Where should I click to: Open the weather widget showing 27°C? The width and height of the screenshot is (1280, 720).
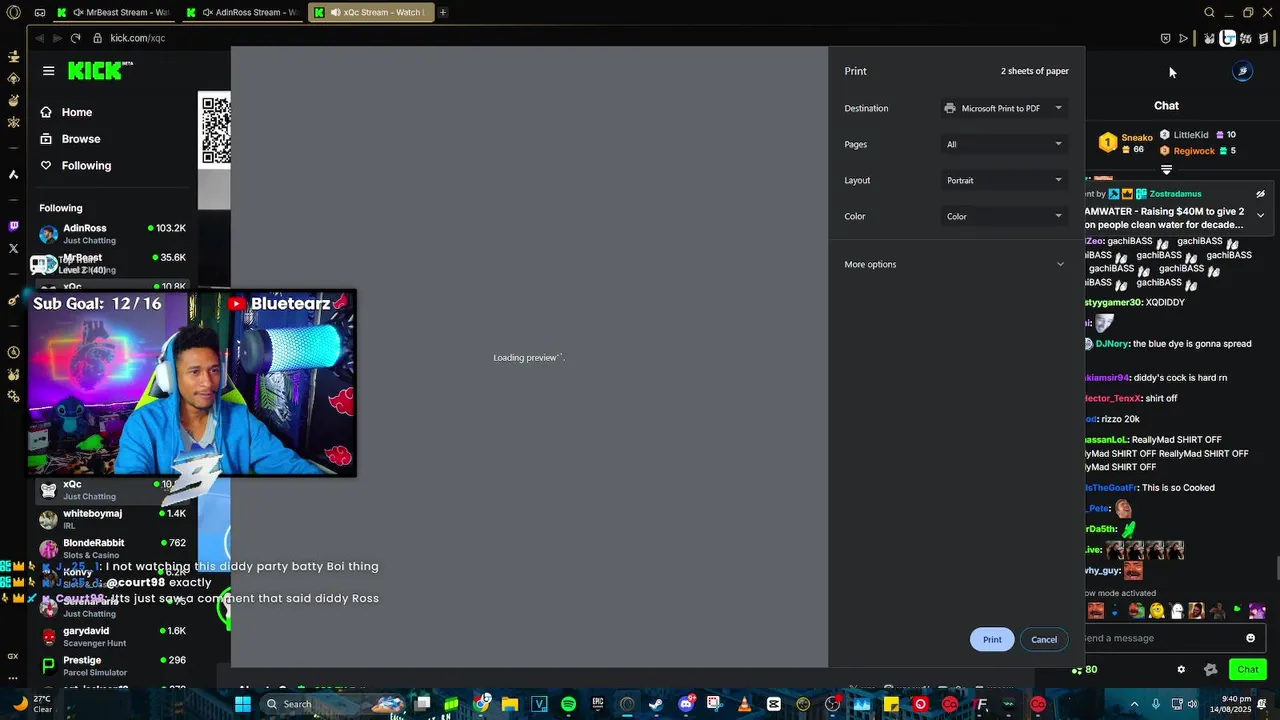(x=32, y=704)
